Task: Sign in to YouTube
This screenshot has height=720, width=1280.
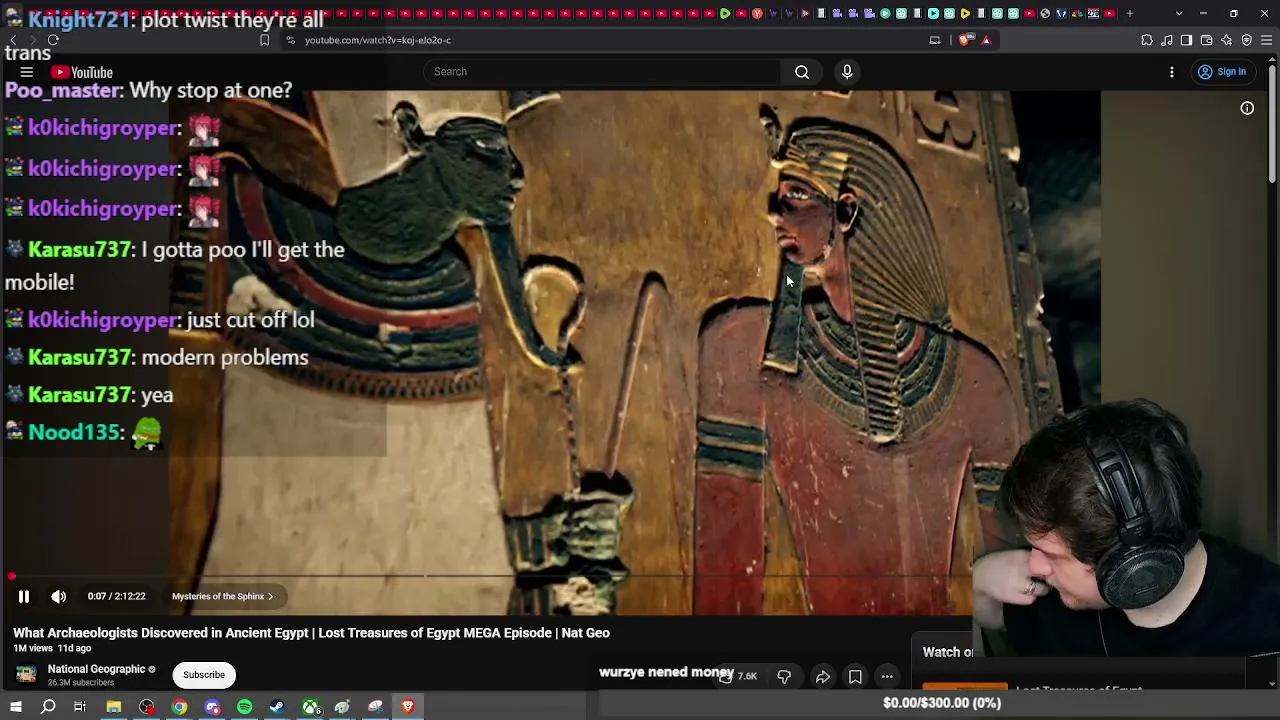Action: (x=1222, y=72)
